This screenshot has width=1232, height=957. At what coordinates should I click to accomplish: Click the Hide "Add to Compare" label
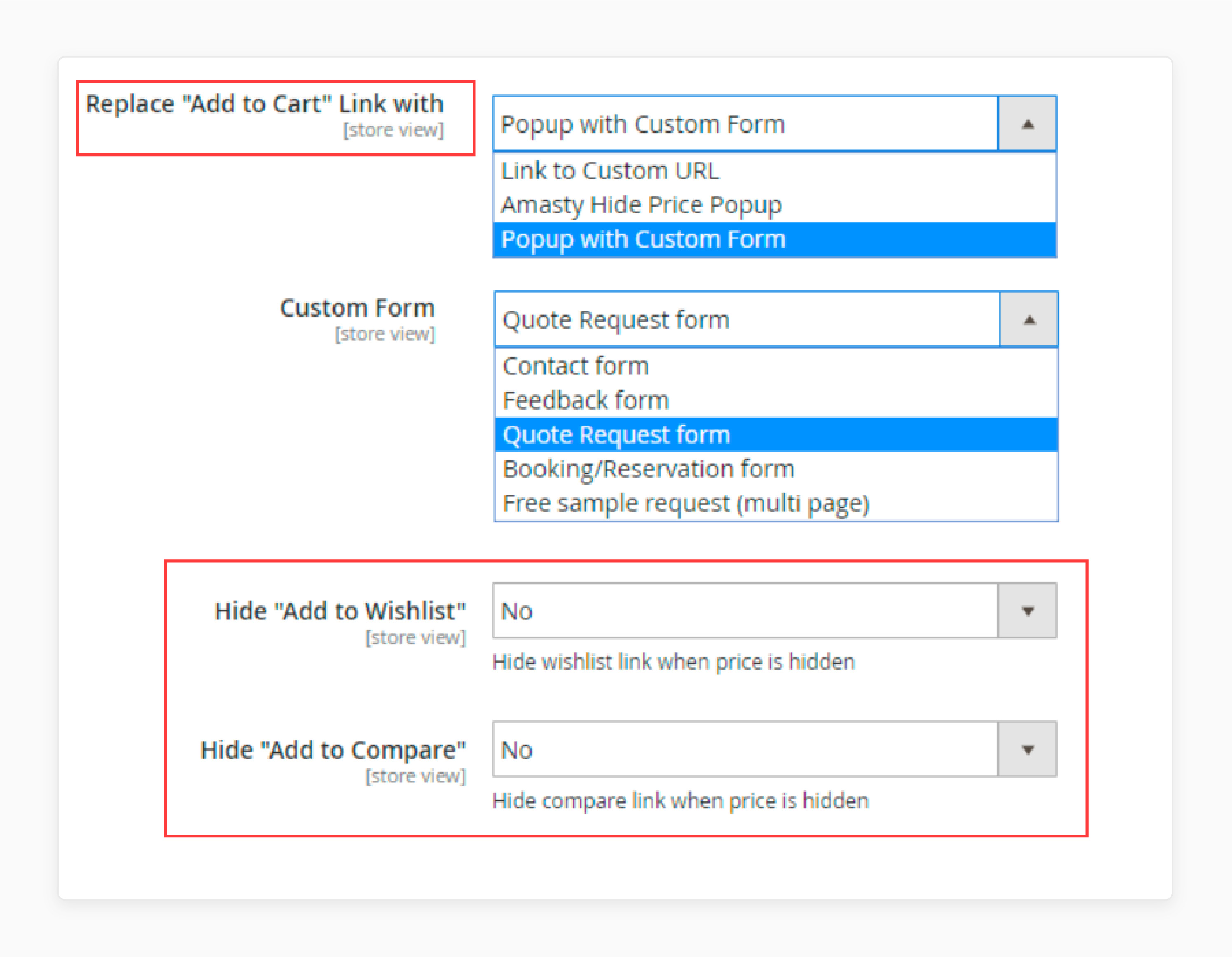click(333, 751)
